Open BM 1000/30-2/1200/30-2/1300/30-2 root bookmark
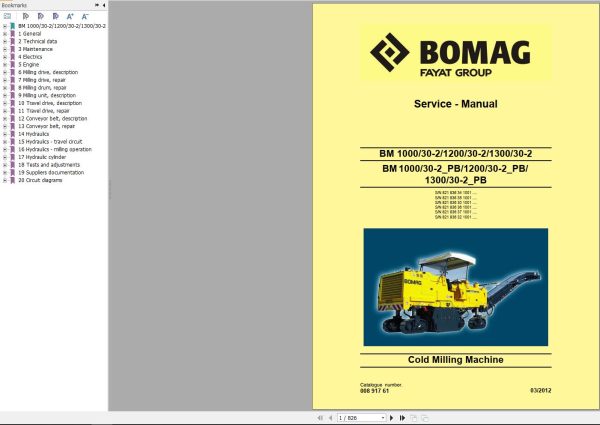Viewport: 600px width, 425px height. click(x=62, y=26)
